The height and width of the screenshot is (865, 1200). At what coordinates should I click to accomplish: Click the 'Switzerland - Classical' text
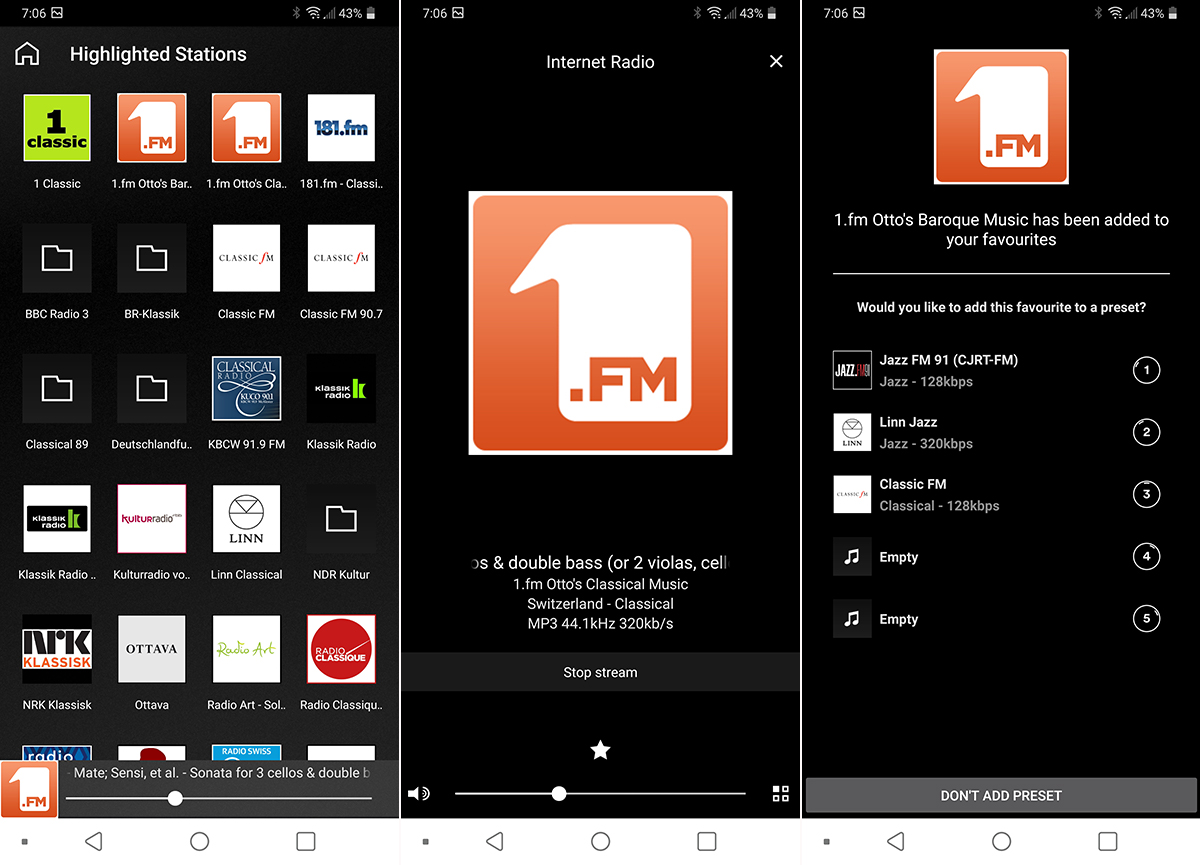click(600, 603)
